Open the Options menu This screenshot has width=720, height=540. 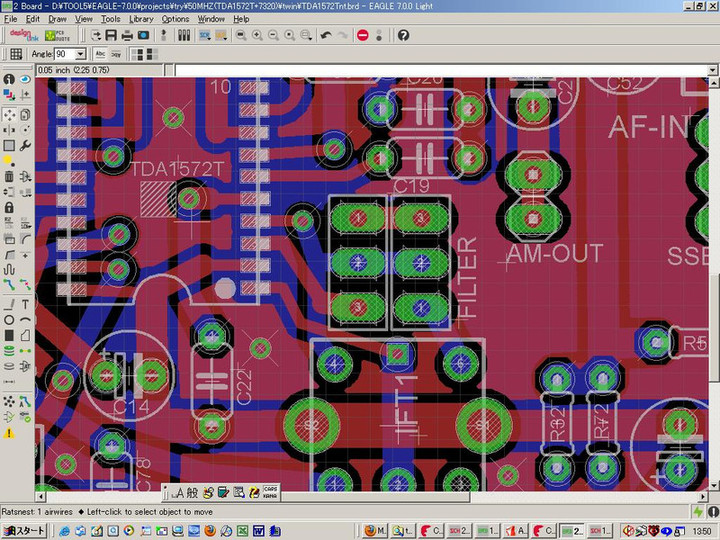[175, 19]
